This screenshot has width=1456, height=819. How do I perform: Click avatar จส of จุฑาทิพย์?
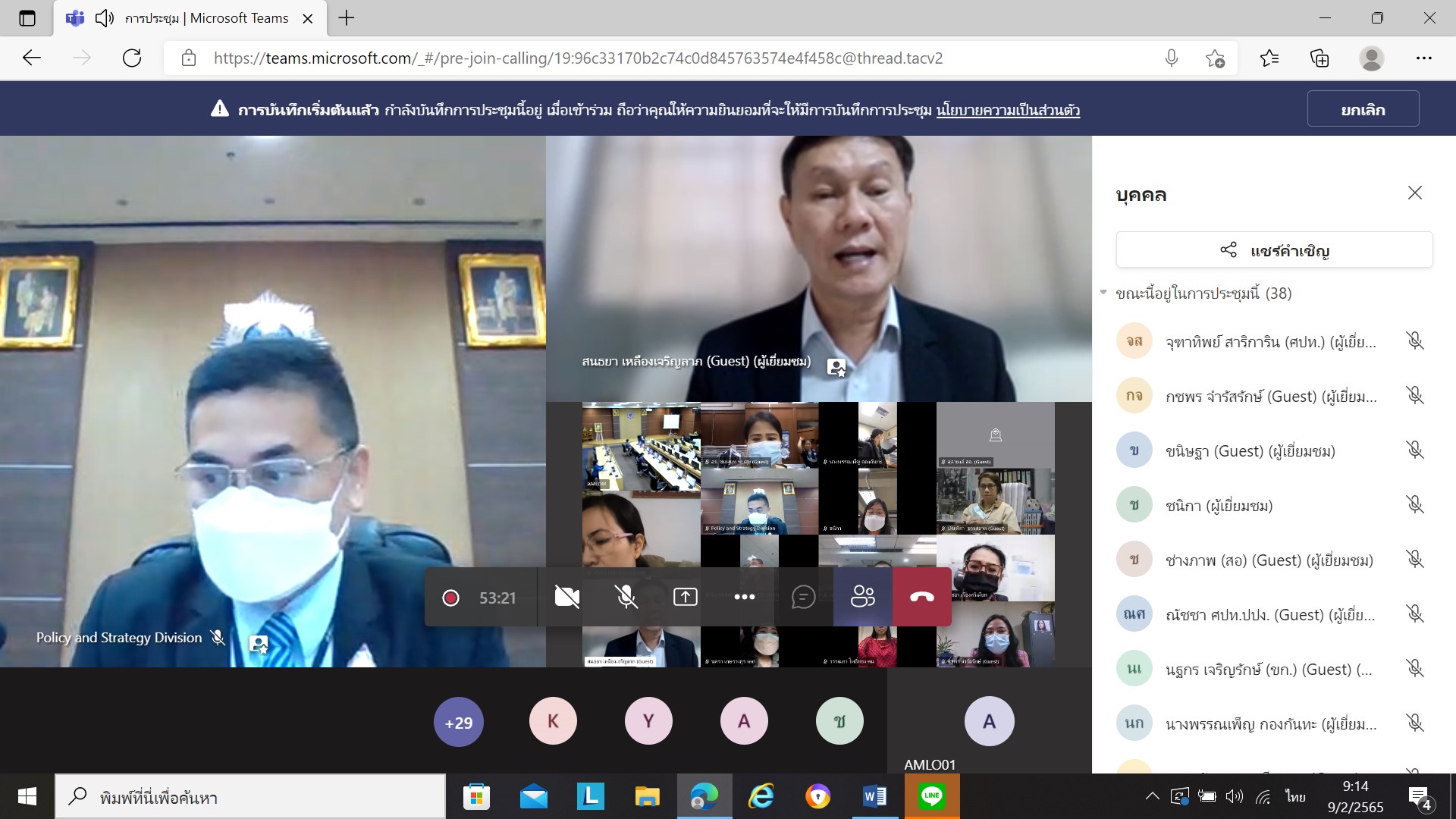click(x=1134, y=341)
